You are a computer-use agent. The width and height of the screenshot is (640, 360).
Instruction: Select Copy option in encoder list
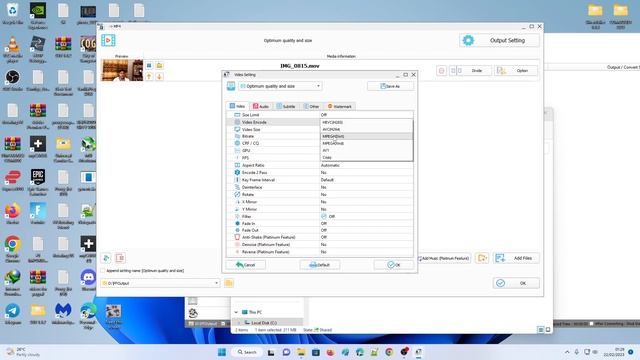click(x=367, y=157)
